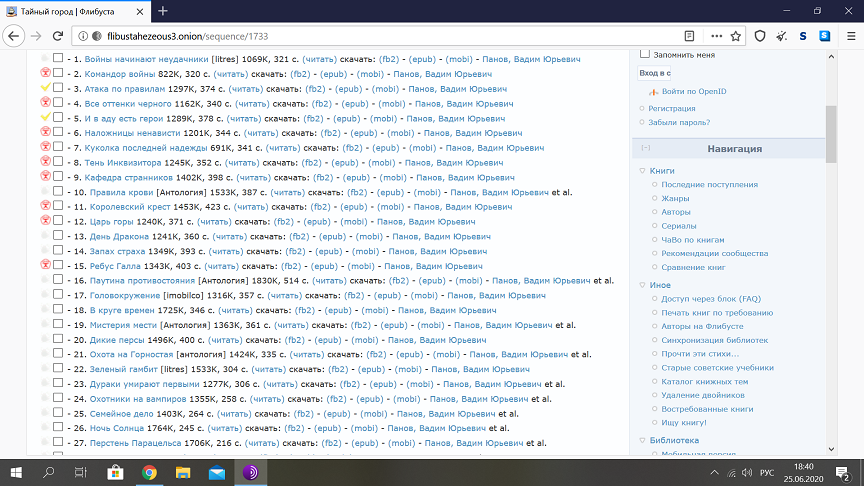The width and height of the screenshot is (864, 486).
Task: Click the Вход в систему button
Action: pyautogui.click(x=654, y=73)
